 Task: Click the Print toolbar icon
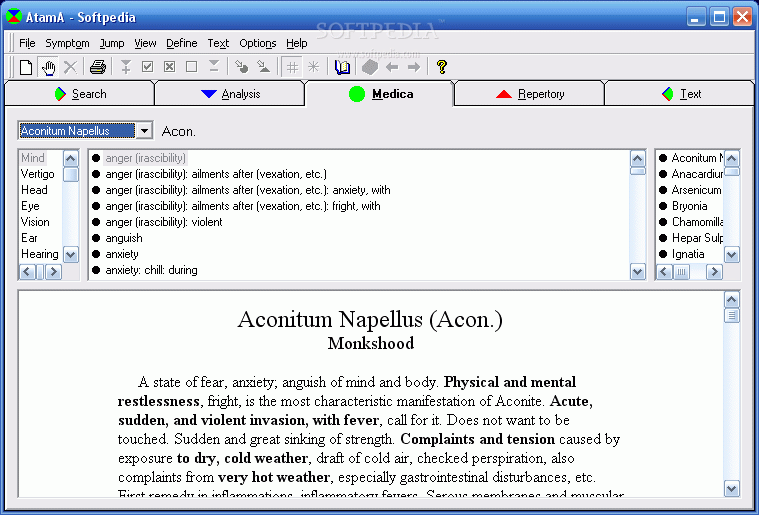(x=98, y=67)
